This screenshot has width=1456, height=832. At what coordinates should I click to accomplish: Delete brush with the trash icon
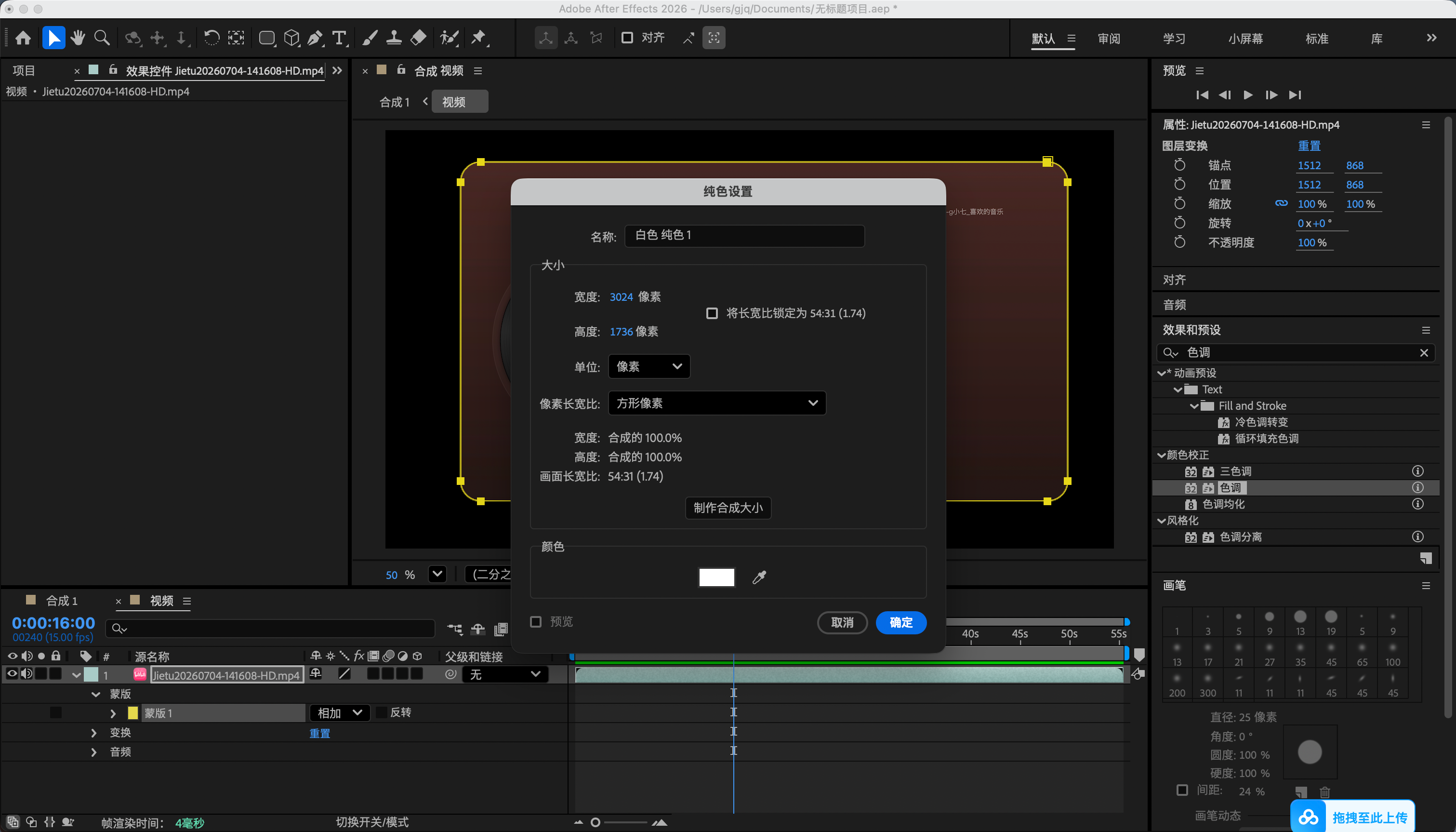[1324, 792]
